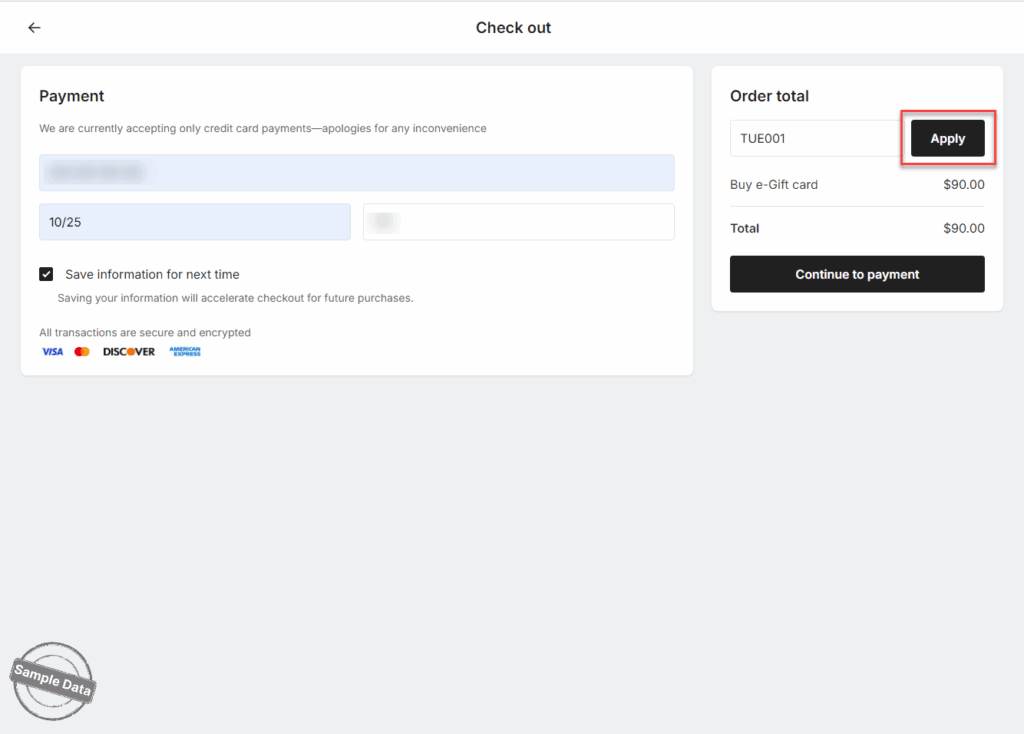Uncheck the save information checkbox

[x=46, y=274]
